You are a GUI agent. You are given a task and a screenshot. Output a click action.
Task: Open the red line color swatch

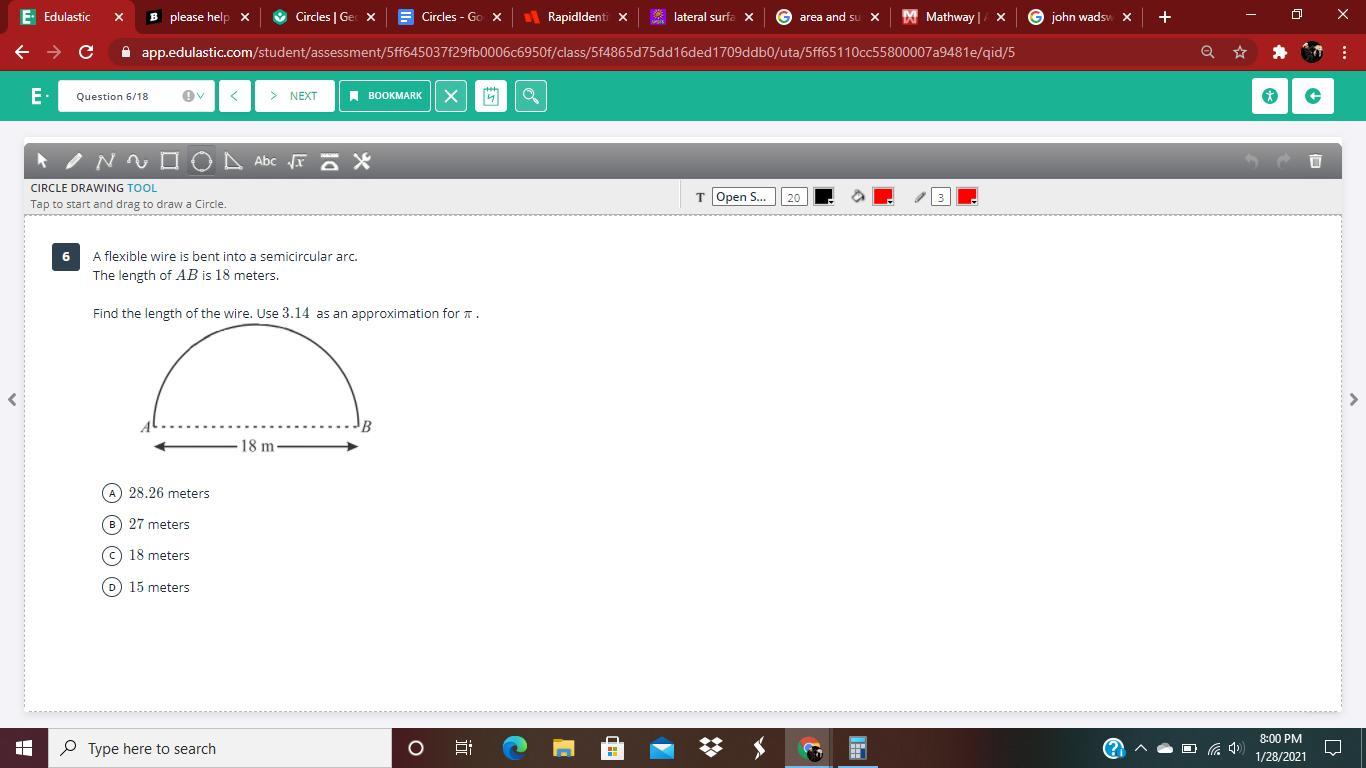tap(967, 197)
